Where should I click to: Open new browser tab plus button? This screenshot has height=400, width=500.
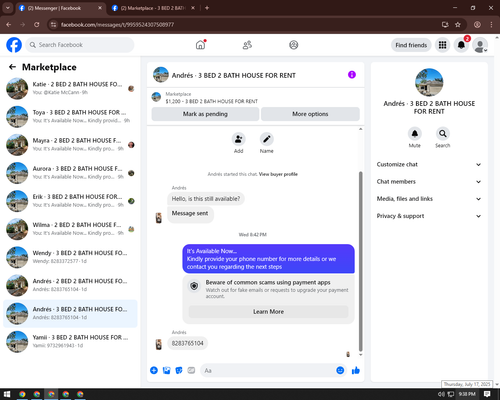tap(207, 8)
